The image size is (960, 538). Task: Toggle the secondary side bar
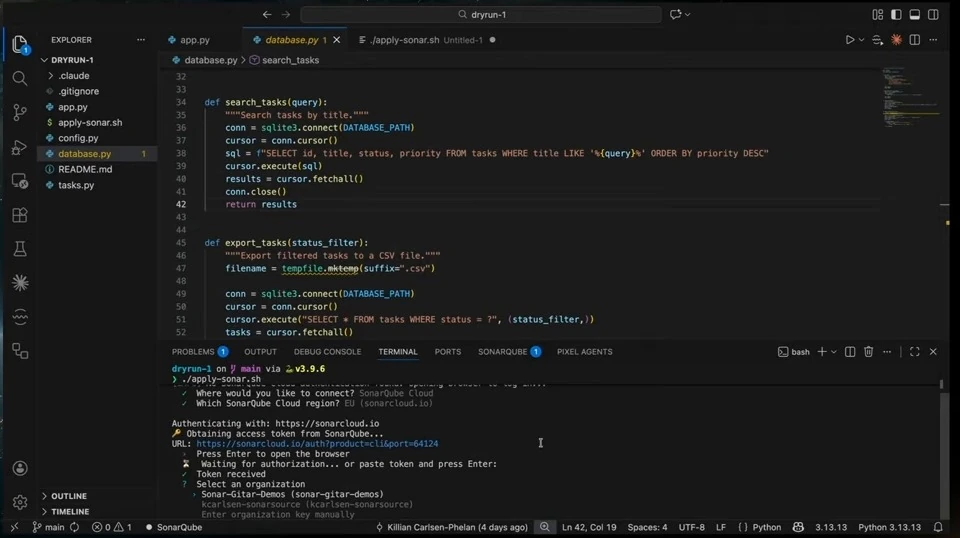(x=933, y=14)
